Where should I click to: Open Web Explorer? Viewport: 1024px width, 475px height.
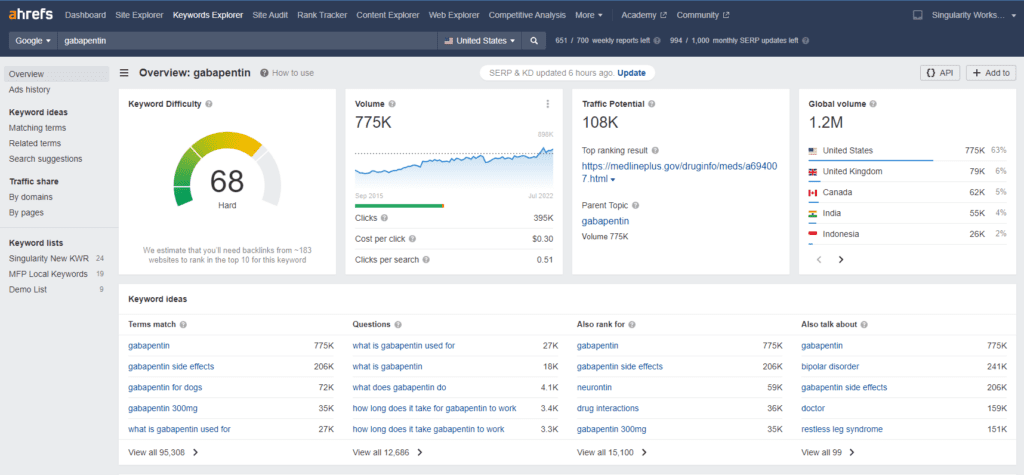pyautogui.click(x=454, y=14)
